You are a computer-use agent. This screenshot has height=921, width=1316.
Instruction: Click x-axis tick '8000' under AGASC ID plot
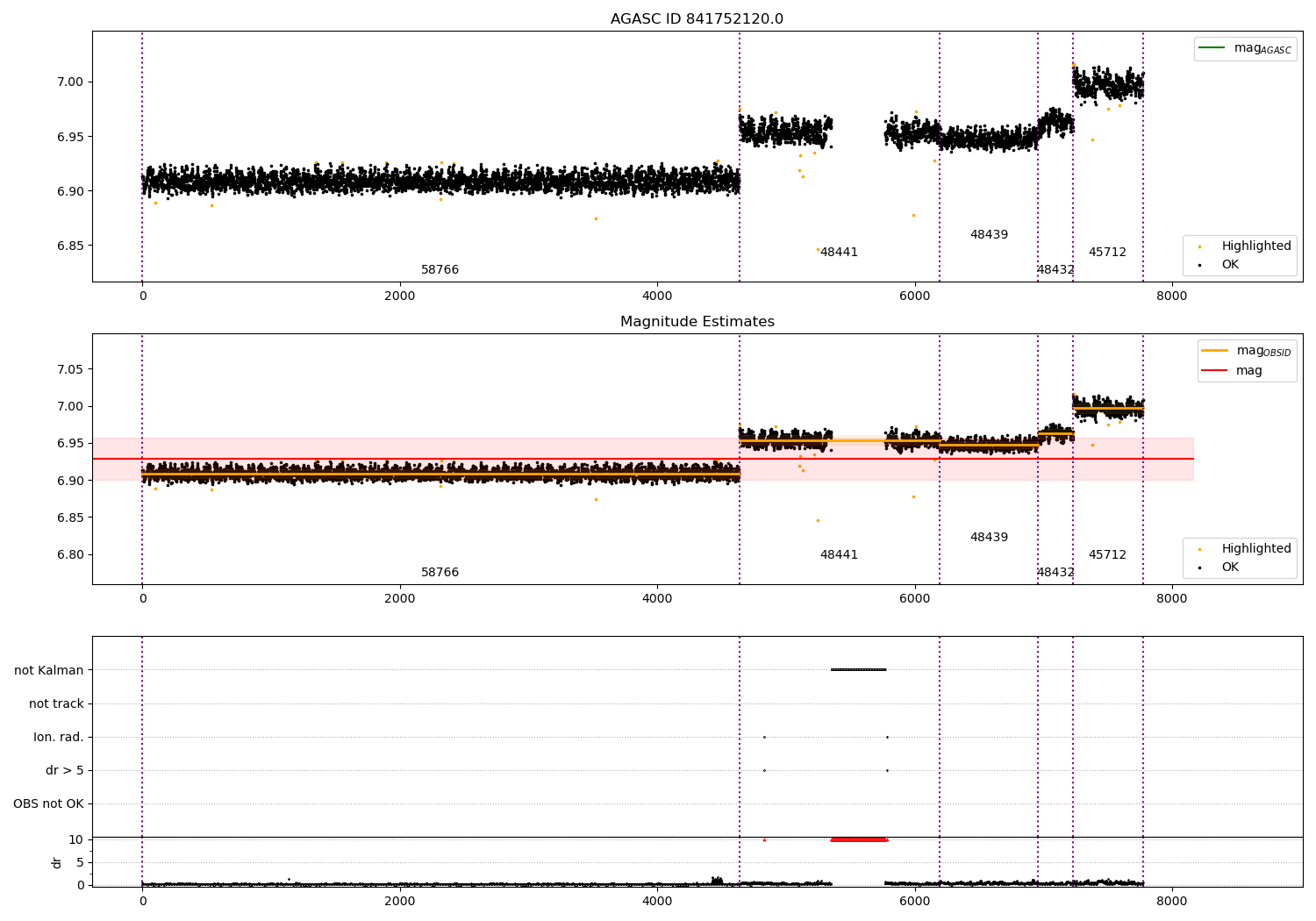click(1172, 296)
